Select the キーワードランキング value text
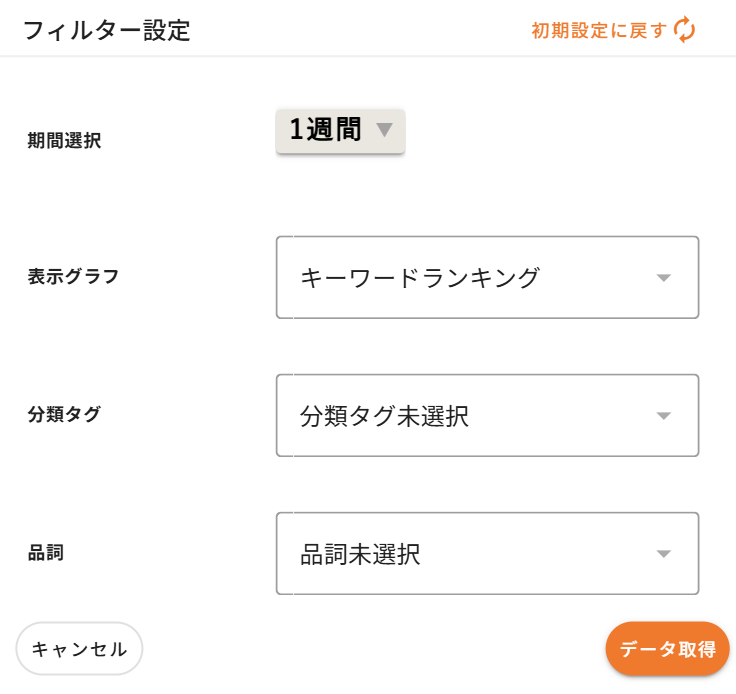Screen dimensions: 736x694 [420, 278]
